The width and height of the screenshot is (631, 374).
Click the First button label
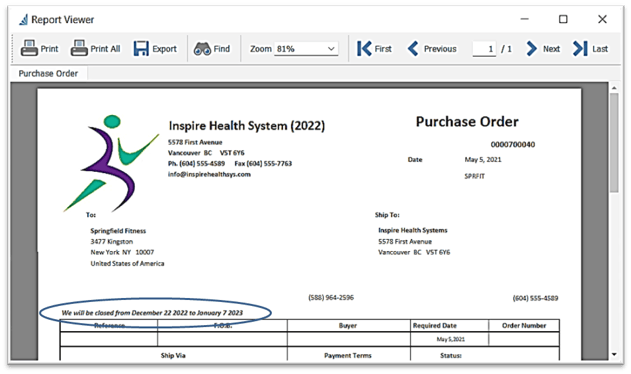(383, 49)
